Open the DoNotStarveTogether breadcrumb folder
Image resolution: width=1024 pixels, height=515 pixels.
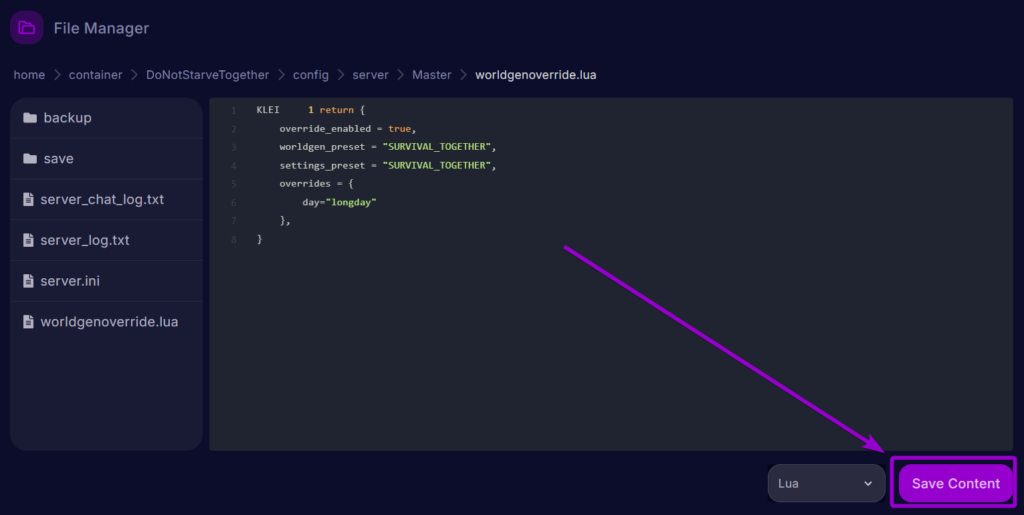208,75
